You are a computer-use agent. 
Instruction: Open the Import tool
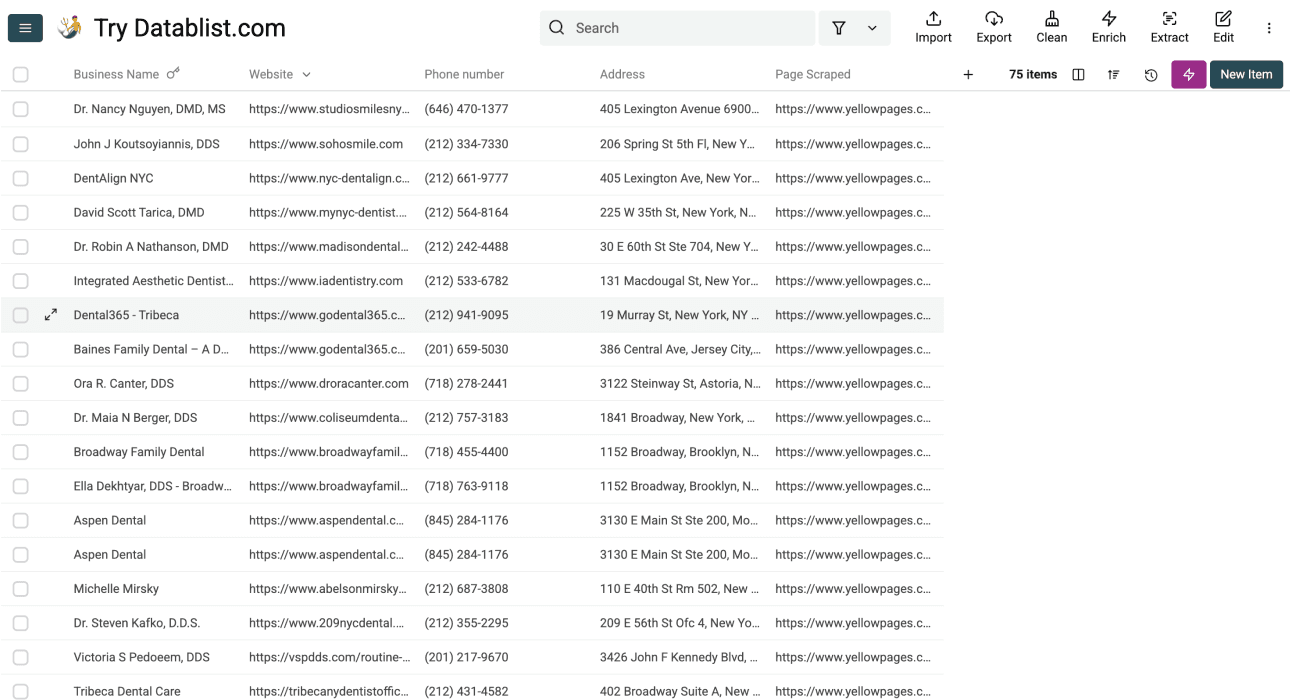tap(932, 27)
